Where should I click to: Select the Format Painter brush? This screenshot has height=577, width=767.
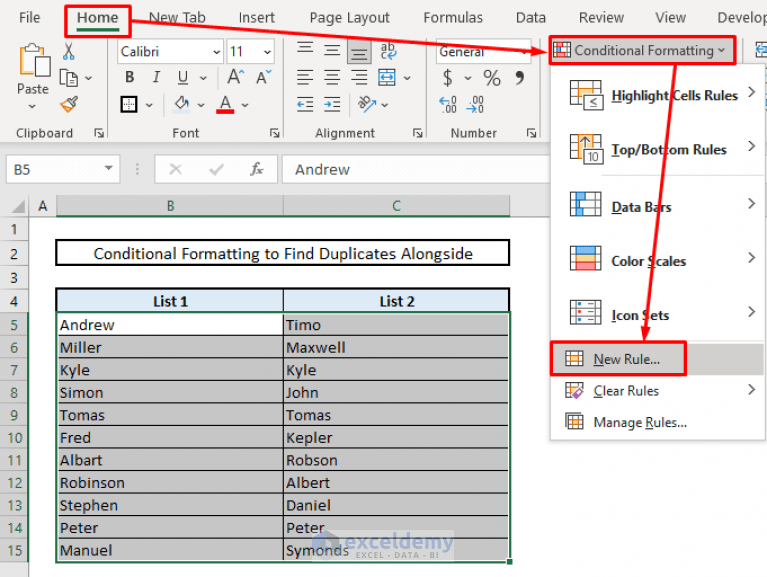69,104
